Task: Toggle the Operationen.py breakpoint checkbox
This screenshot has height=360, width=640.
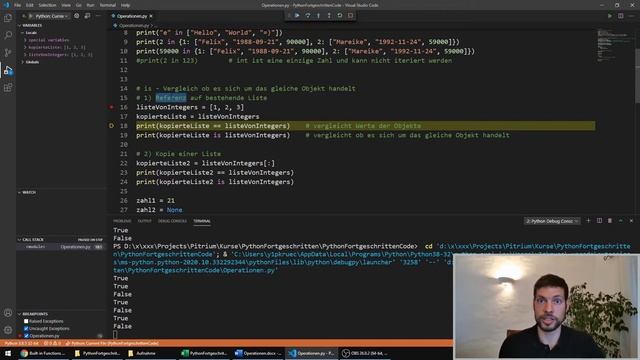Action: point(26,336)
